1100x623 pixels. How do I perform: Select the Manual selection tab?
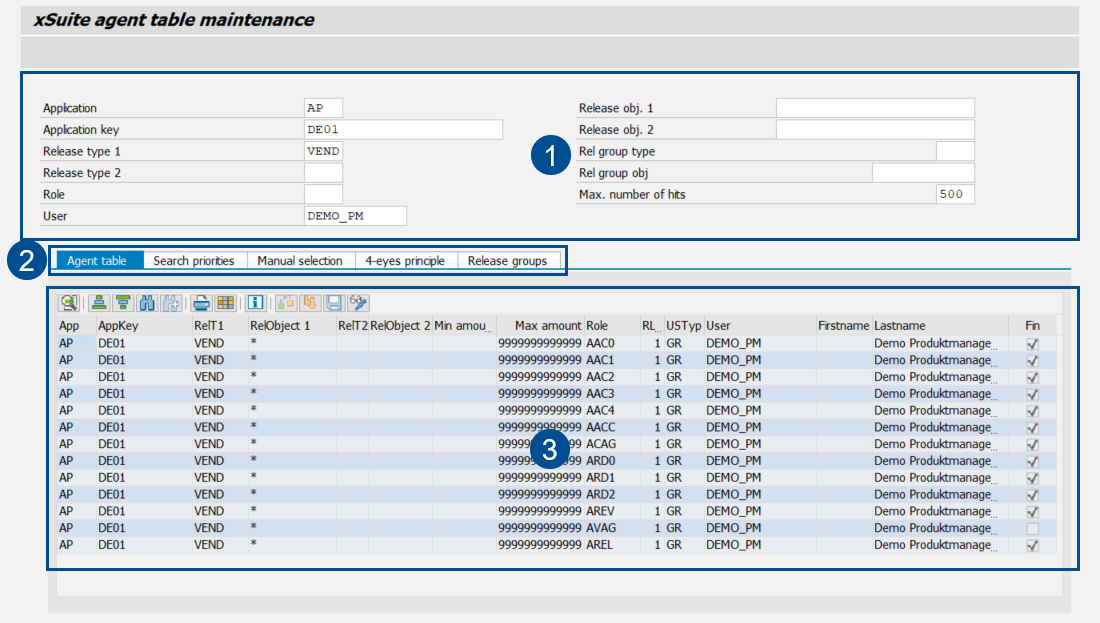(299, 261)
